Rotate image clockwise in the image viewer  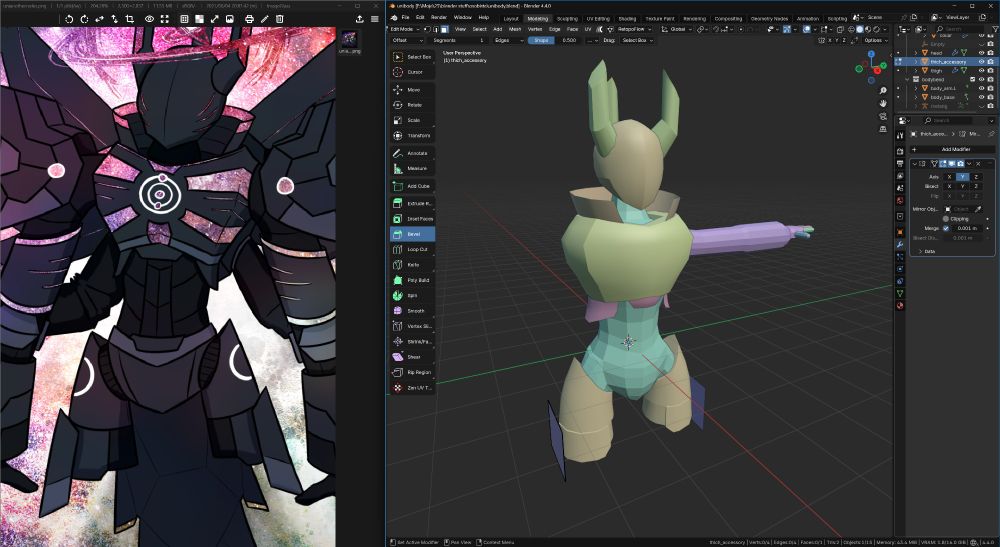click(84, 19)
